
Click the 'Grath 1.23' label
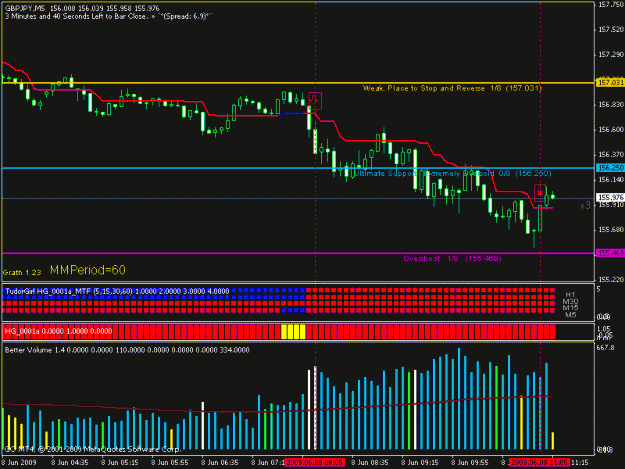tap(22, 273)
